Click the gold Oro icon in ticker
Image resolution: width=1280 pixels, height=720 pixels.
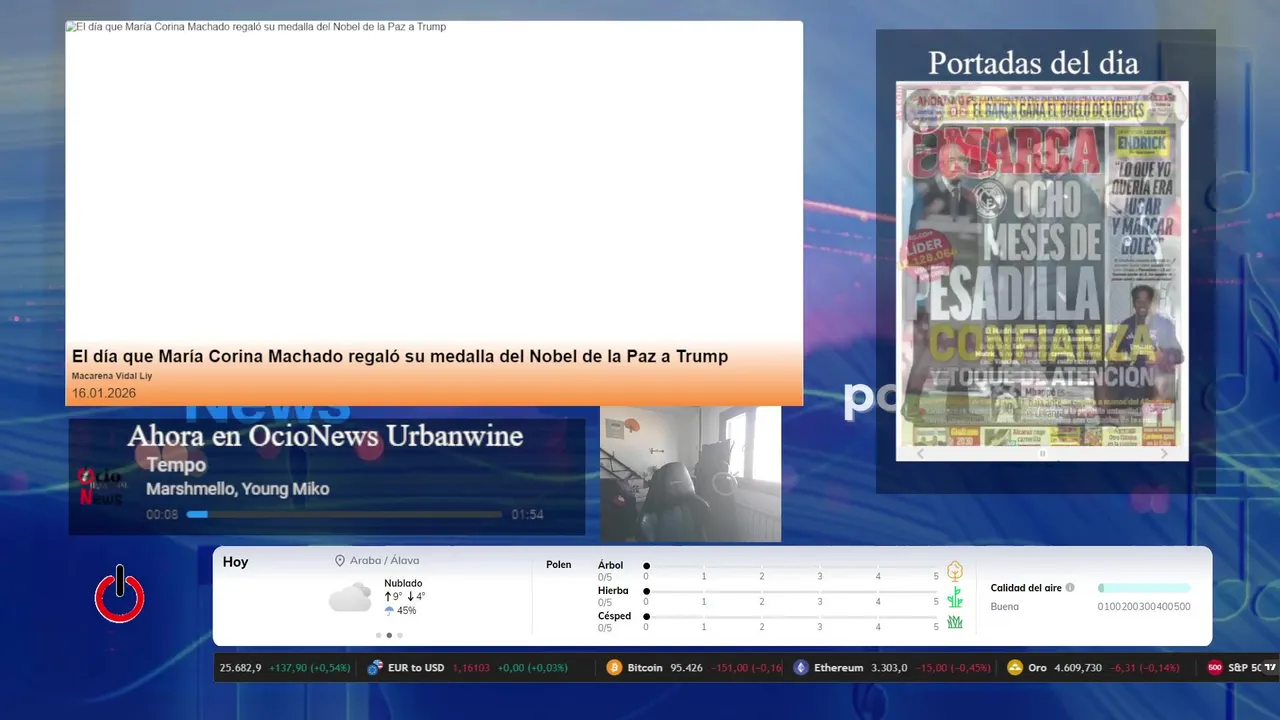pyautogui.click(x=1015, y=667)
